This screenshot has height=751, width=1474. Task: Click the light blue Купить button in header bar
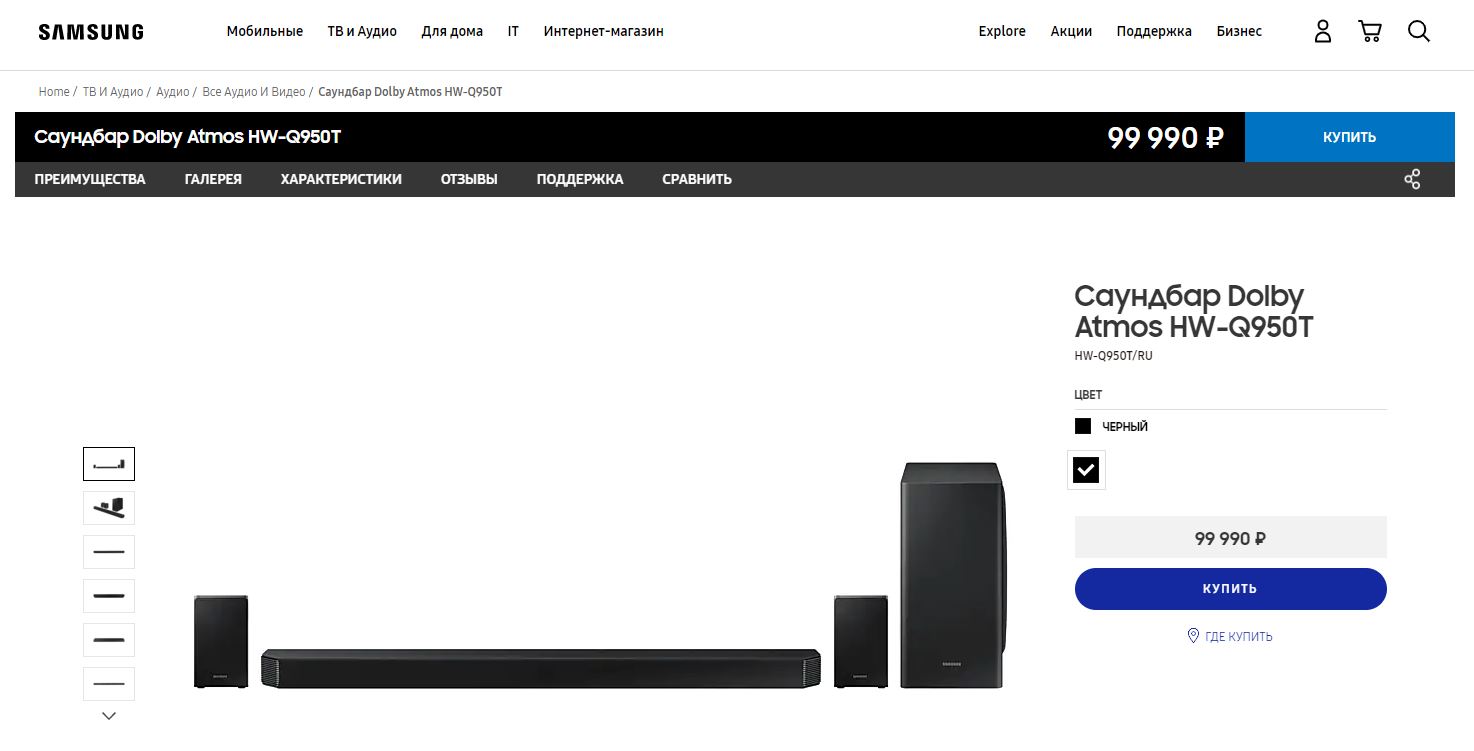pos(1349,137)
